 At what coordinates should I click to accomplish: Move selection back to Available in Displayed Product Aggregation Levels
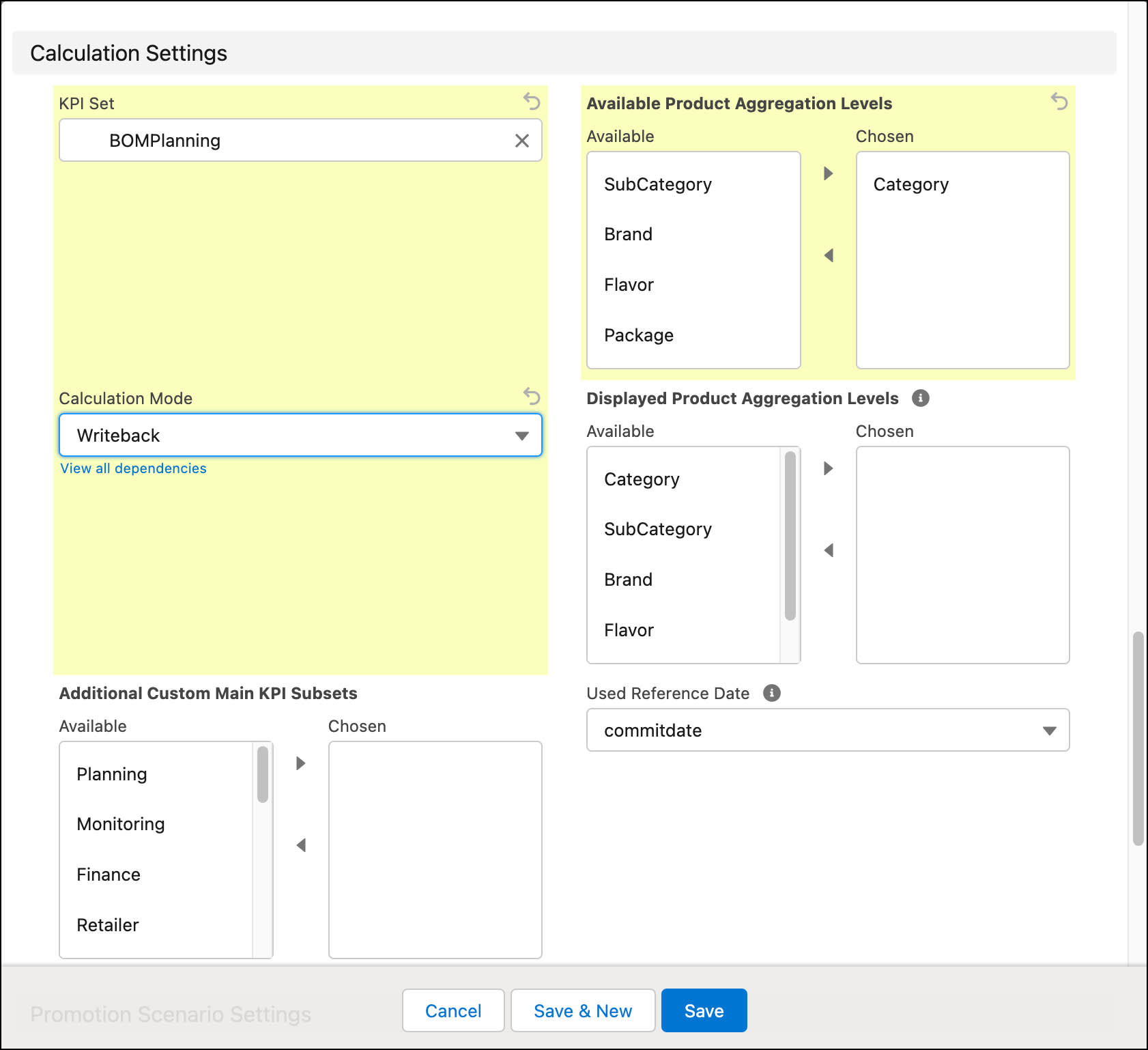pyautogui.click(x=829, y=550)
